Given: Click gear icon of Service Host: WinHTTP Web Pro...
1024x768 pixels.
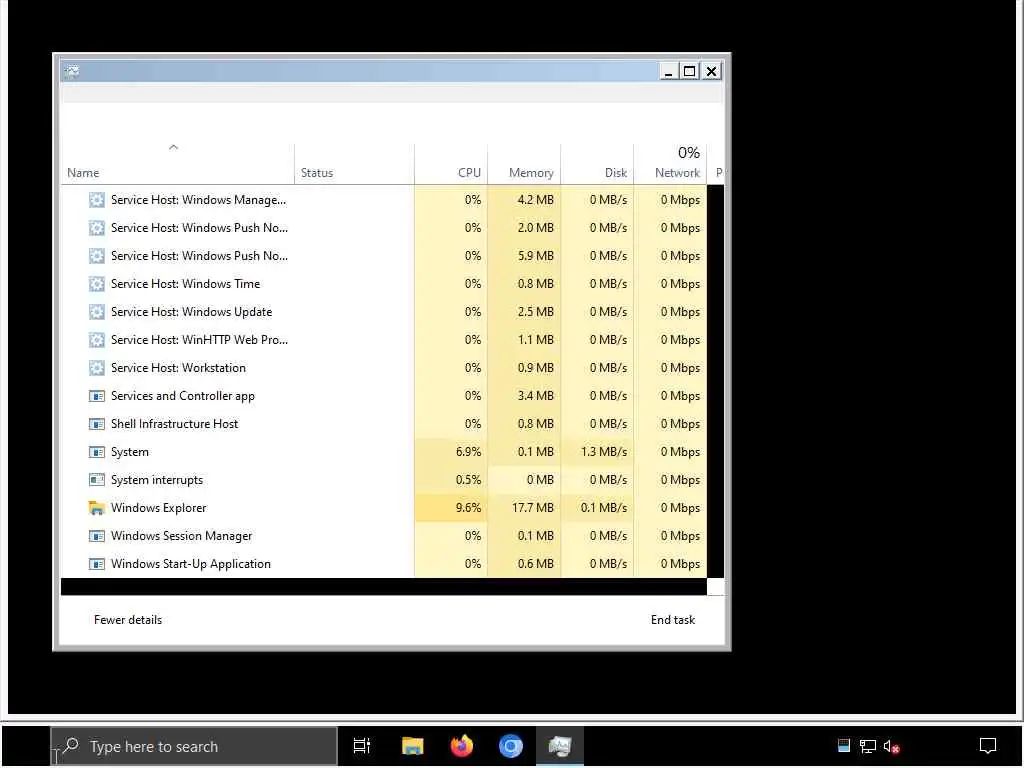Looking at the screenshot, I should tap(97, 340).
